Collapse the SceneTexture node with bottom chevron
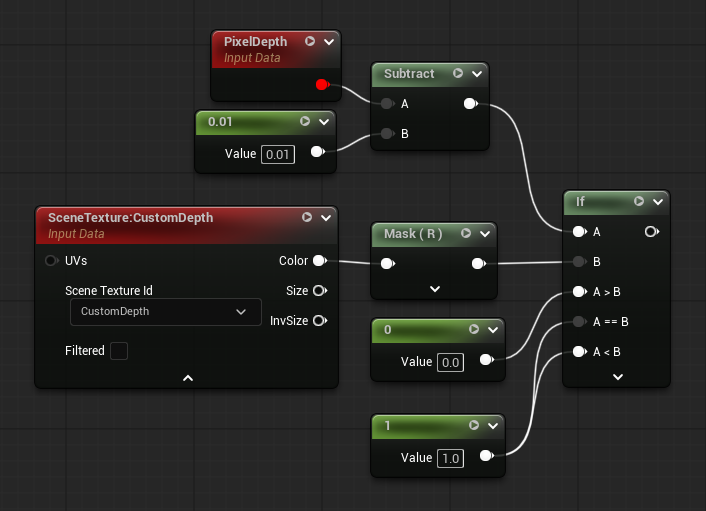706x511 pixels. 187,378
